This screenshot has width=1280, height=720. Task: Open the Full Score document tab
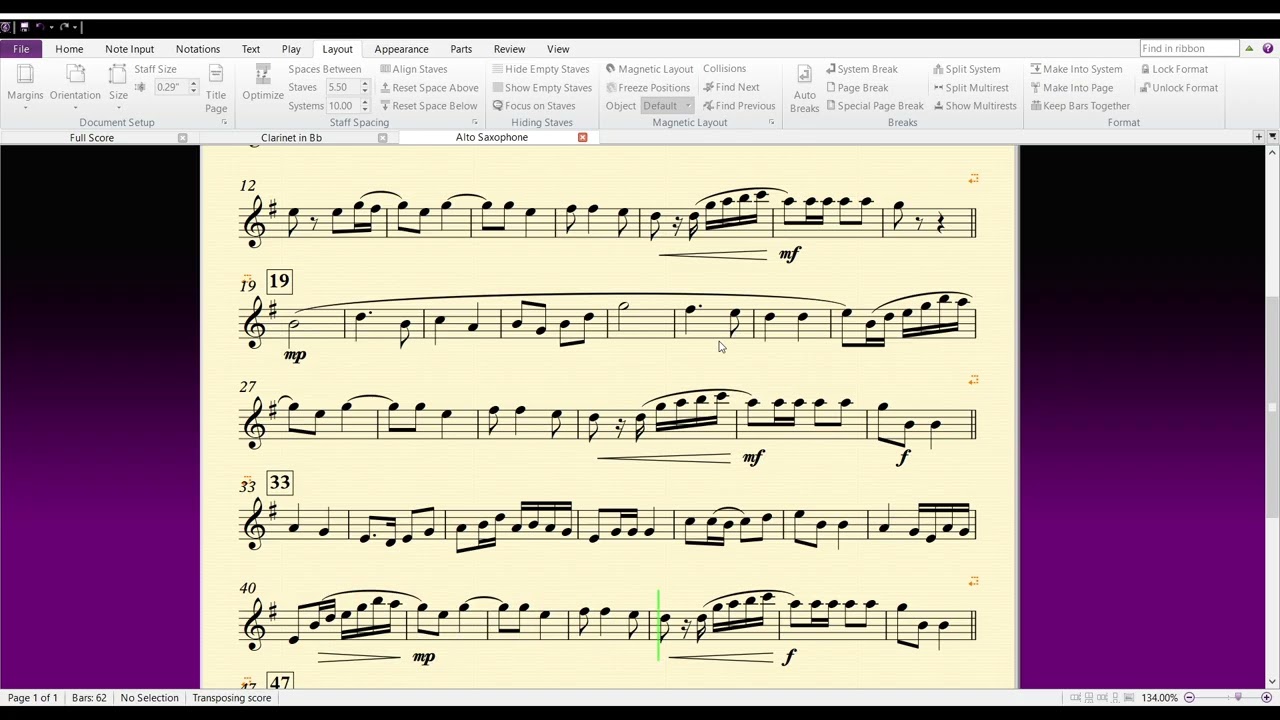coord(91,137)
